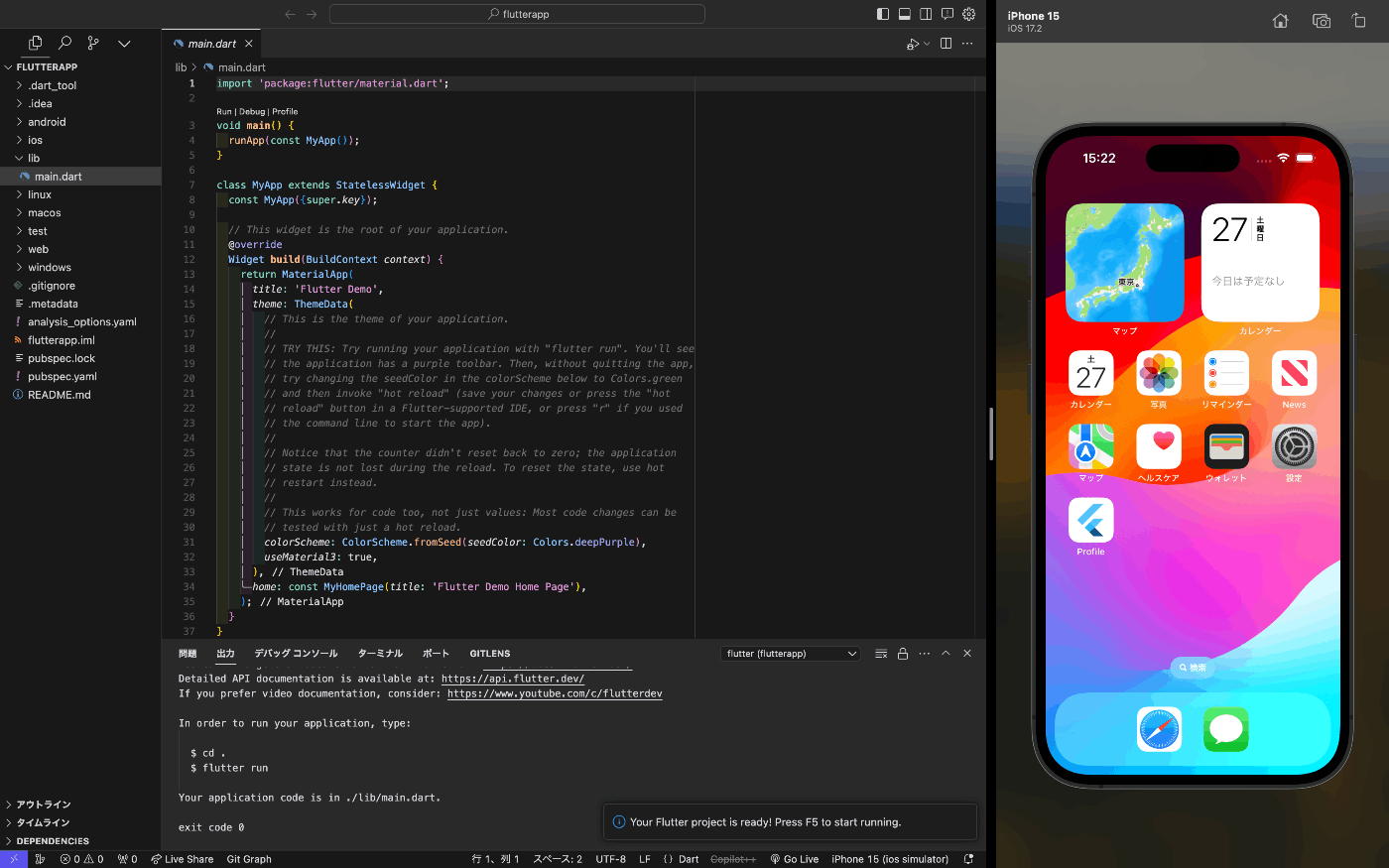Screen dimensions: 1389x868
Task: Open the Manage settings gear icon
Action: coord(969,14)
